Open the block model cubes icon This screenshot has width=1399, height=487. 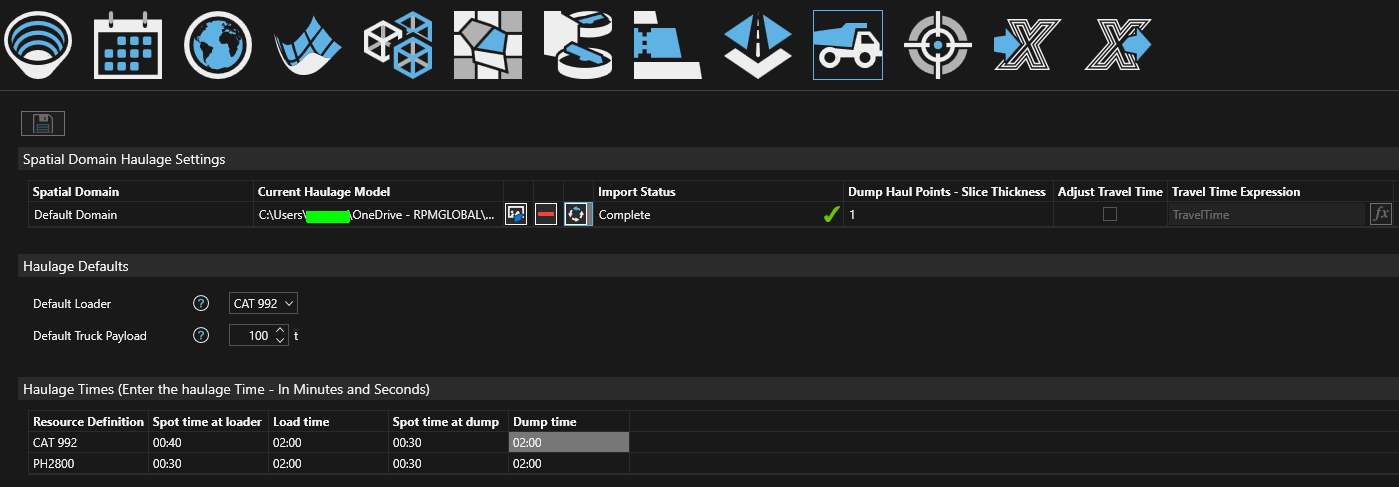(397, 45)
